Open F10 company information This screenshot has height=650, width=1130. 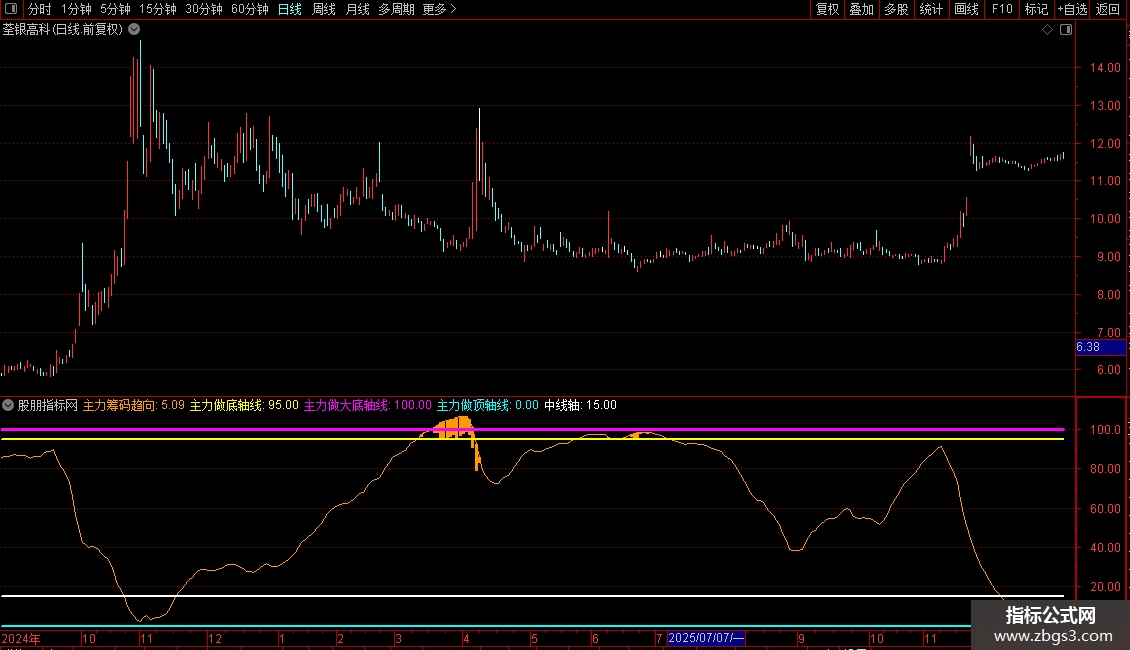coord(1001,10)
